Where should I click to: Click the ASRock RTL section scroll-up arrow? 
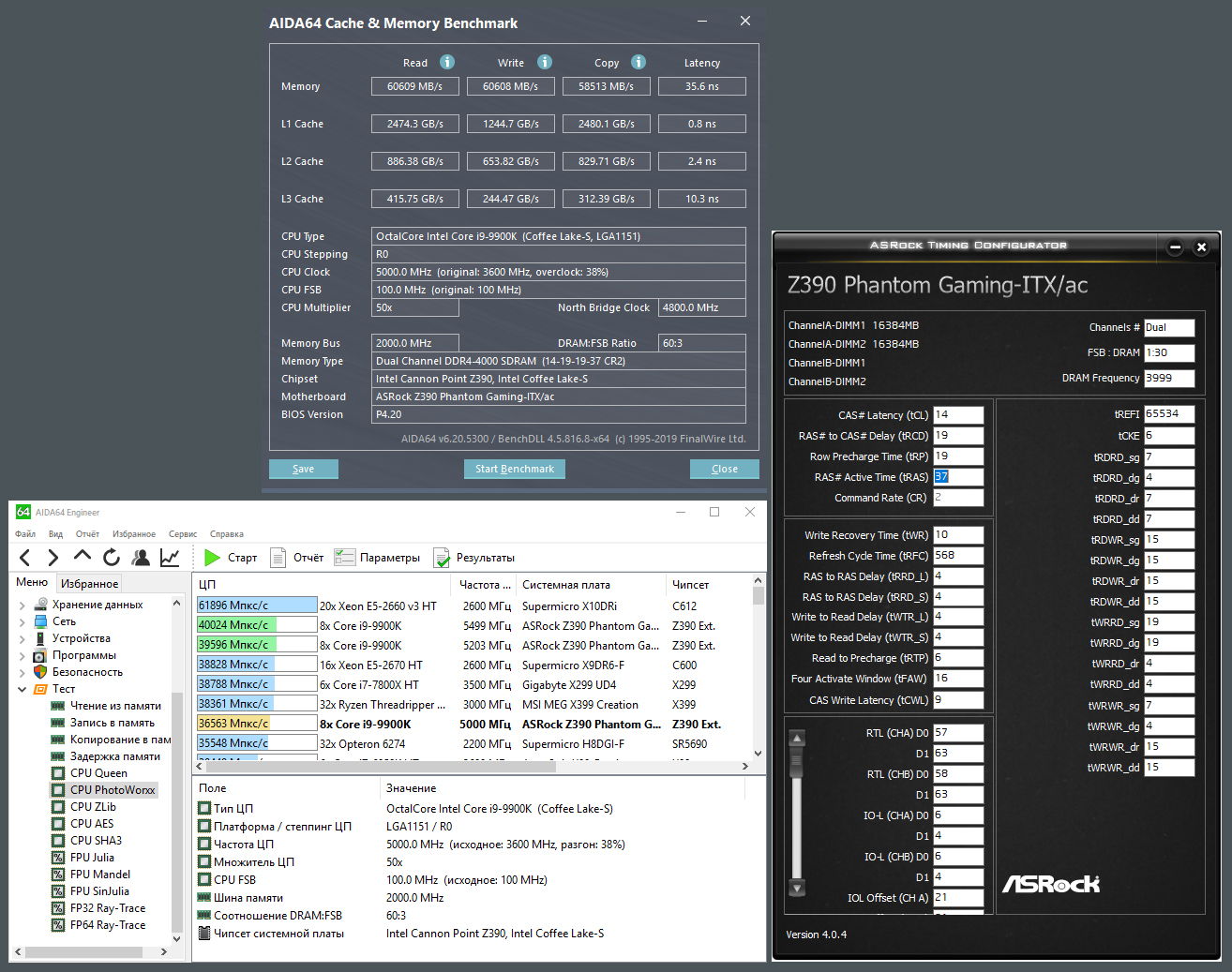[x=797, y=738]
